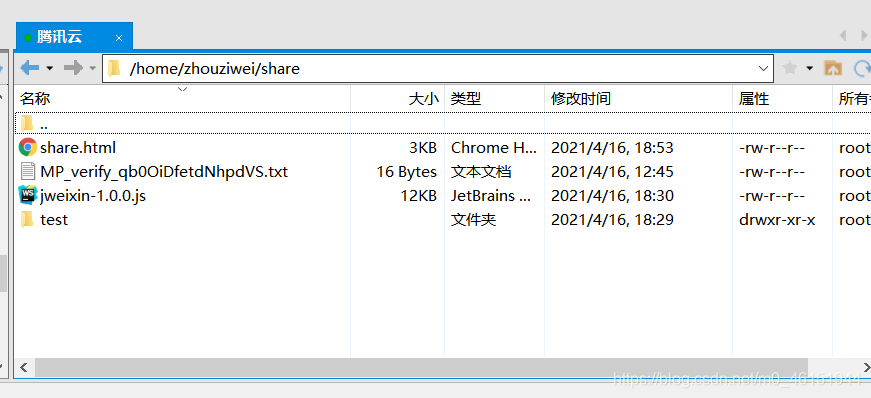Click the horizontal scrollbar thumb
Screen dimensions: 871x398
422,367
